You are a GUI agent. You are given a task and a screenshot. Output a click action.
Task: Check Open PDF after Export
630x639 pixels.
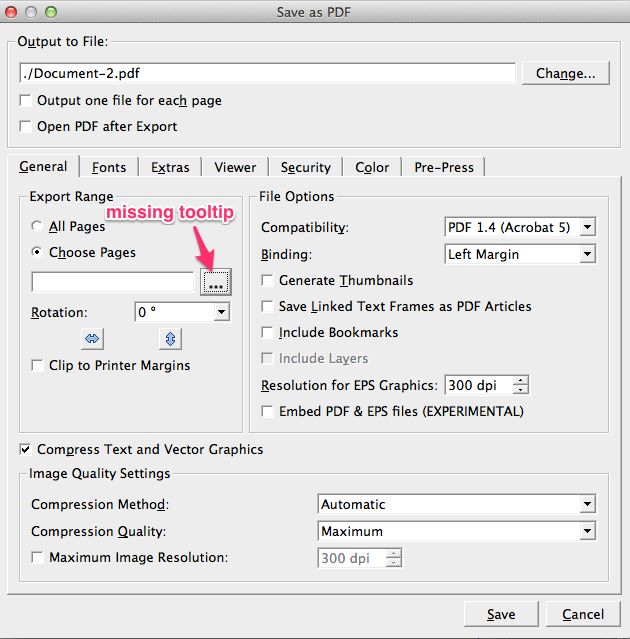coord(26,127)
